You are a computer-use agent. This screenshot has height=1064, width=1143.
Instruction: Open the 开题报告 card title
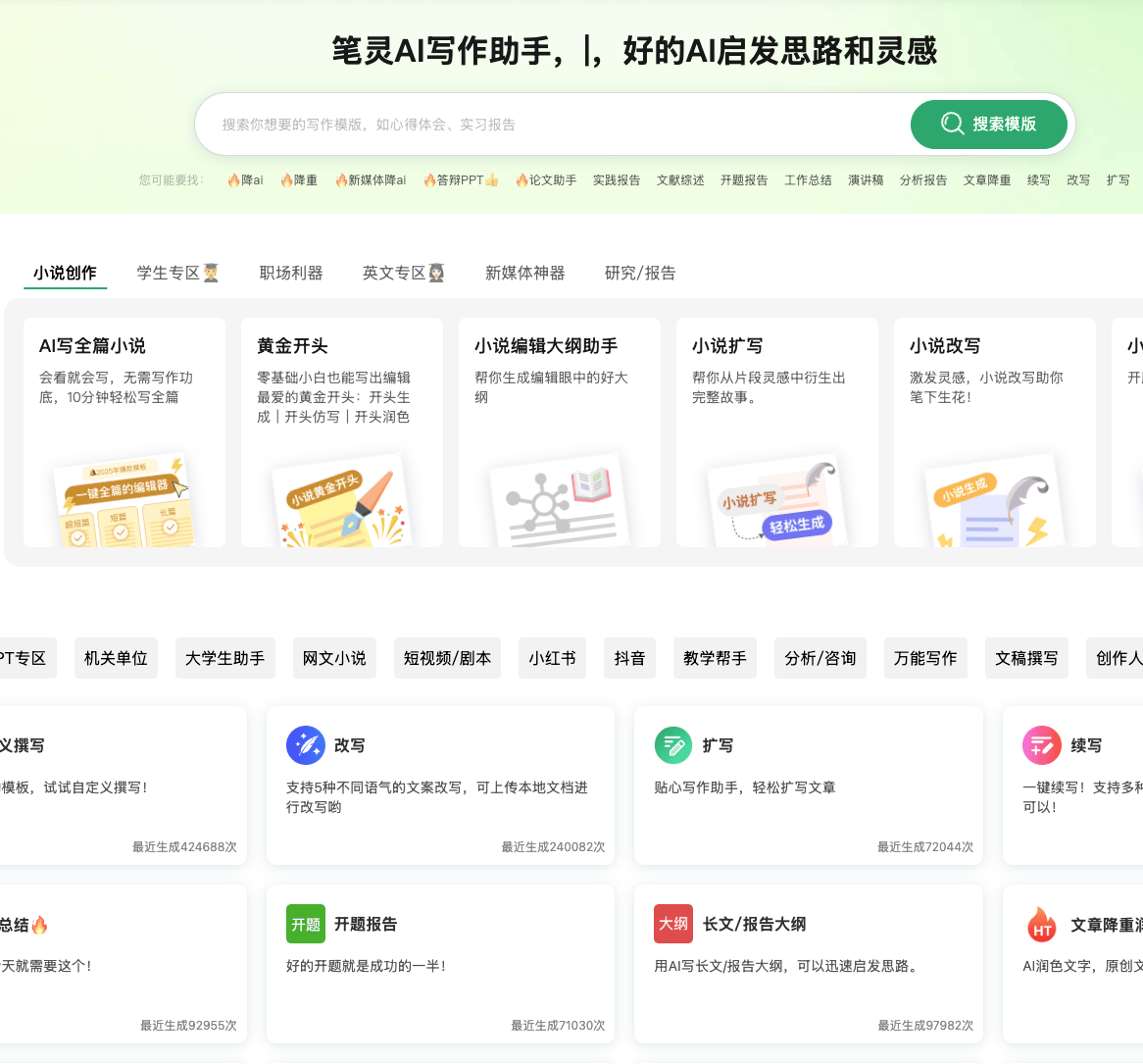coord(366,924)
